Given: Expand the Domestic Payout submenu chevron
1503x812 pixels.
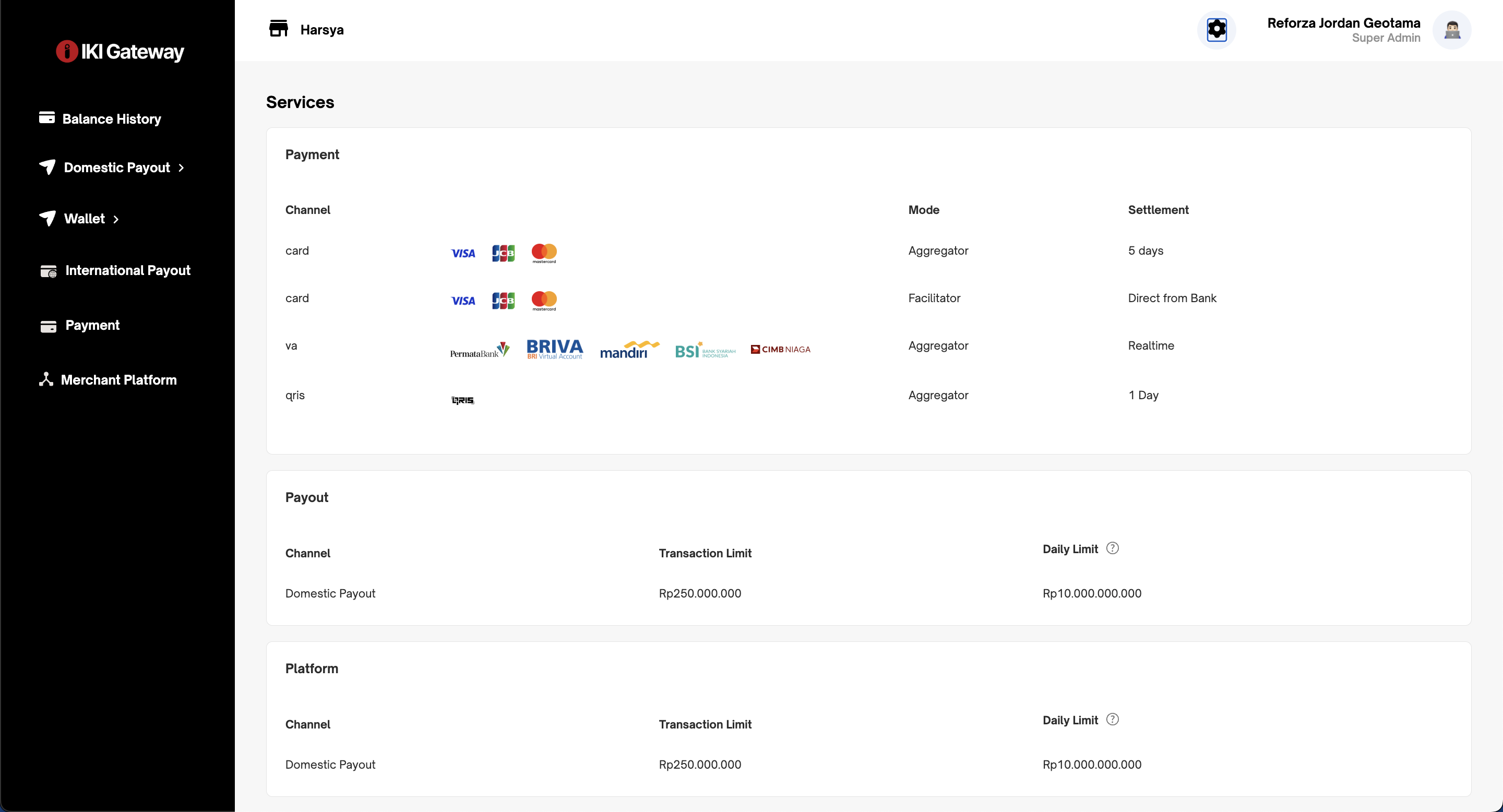Looking at the screenshot, I should tap(182, 168).
